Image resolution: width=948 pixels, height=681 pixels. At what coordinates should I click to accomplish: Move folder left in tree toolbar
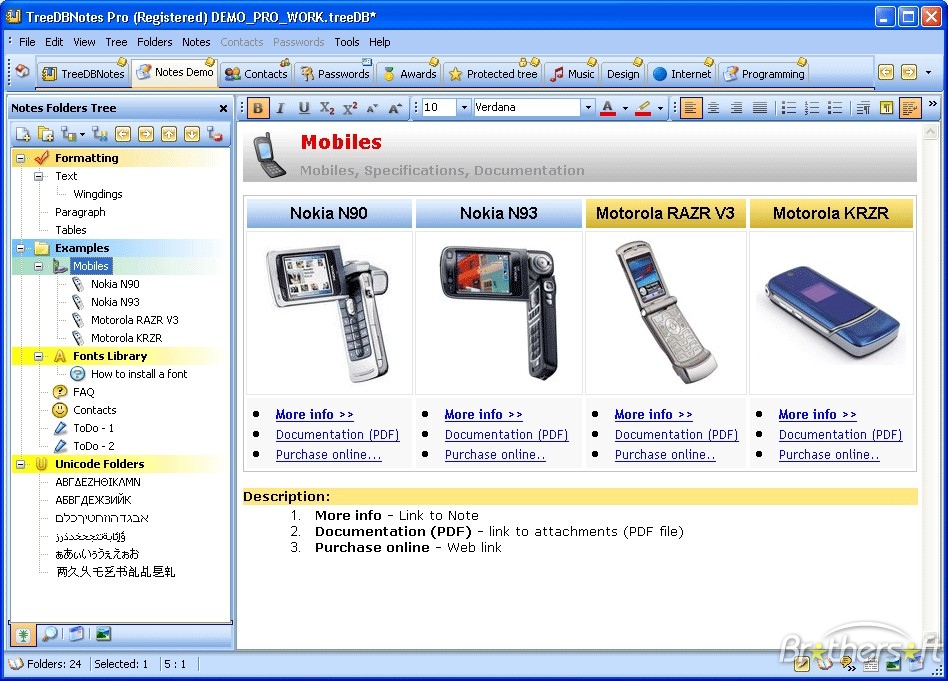point(123,134)
